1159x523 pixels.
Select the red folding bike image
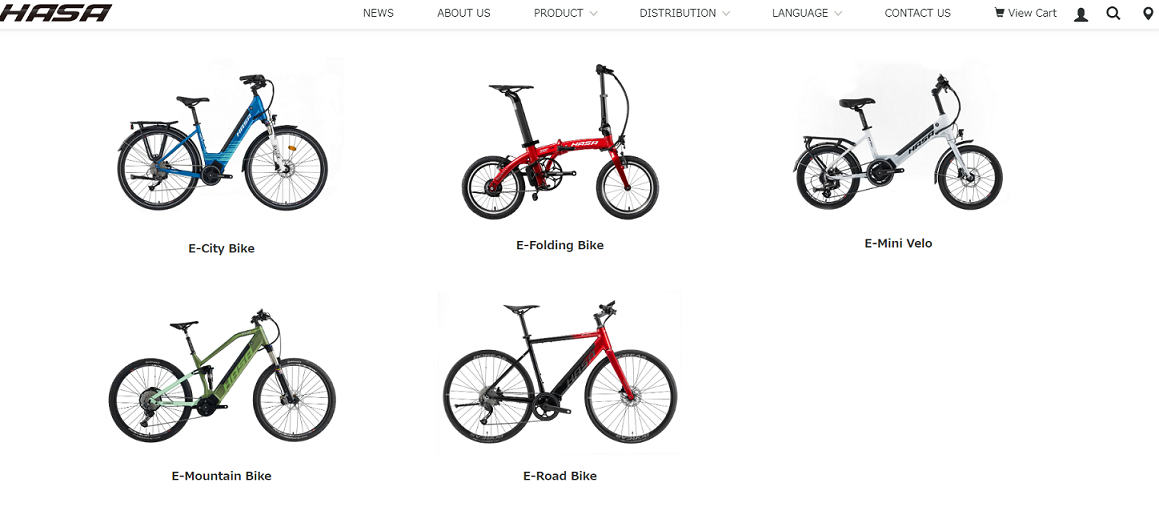tap(560, 142)
